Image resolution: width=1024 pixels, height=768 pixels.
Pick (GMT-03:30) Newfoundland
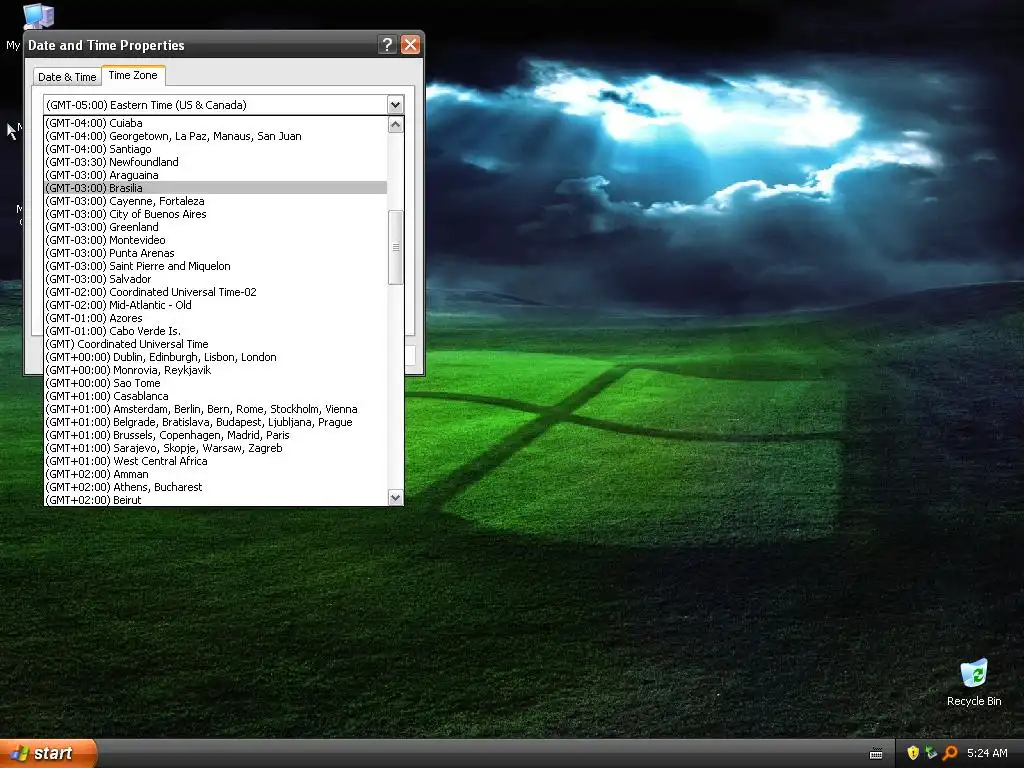pyautogui.click(x=216, y=162)
